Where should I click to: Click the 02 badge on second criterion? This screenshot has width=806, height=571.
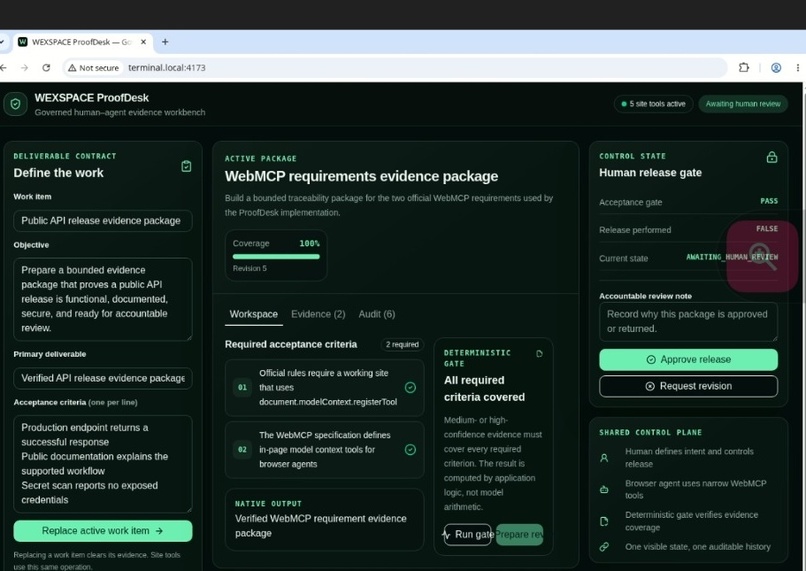[x=243, y=450]
